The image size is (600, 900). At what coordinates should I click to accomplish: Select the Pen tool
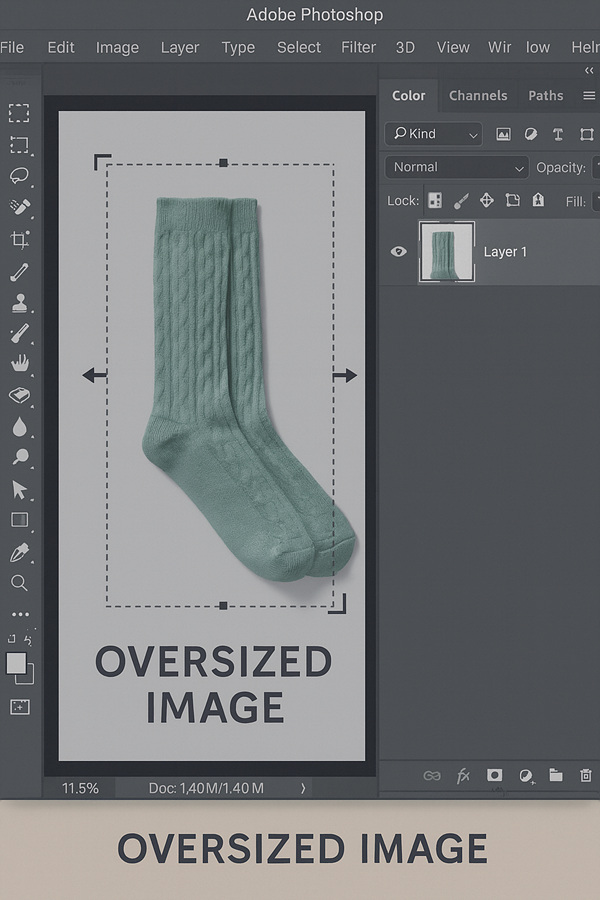[x=20, y=553]
